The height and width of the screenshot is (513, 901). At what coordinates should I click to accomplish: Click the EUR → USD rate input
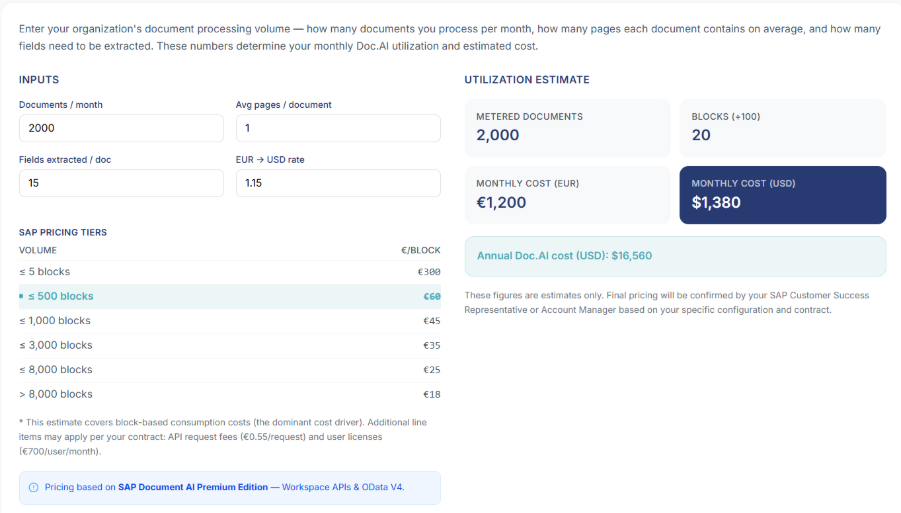click(x=338, y=183)
